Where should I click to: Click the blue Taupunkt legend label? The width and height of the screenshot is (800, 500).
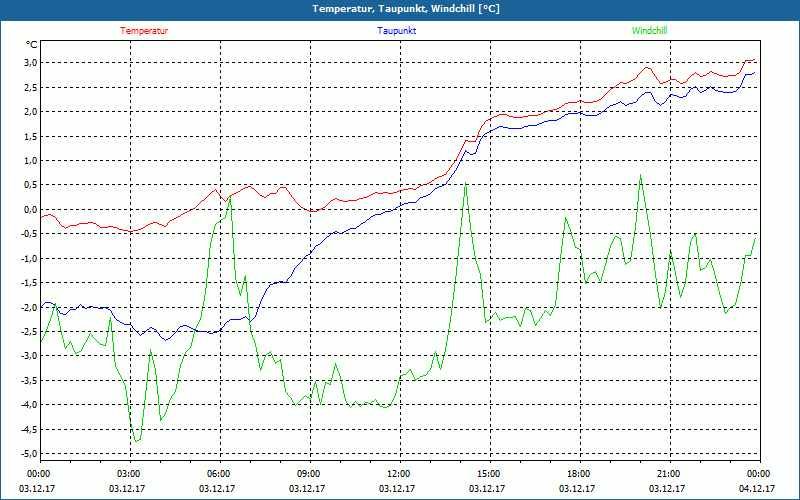(396, 31)
